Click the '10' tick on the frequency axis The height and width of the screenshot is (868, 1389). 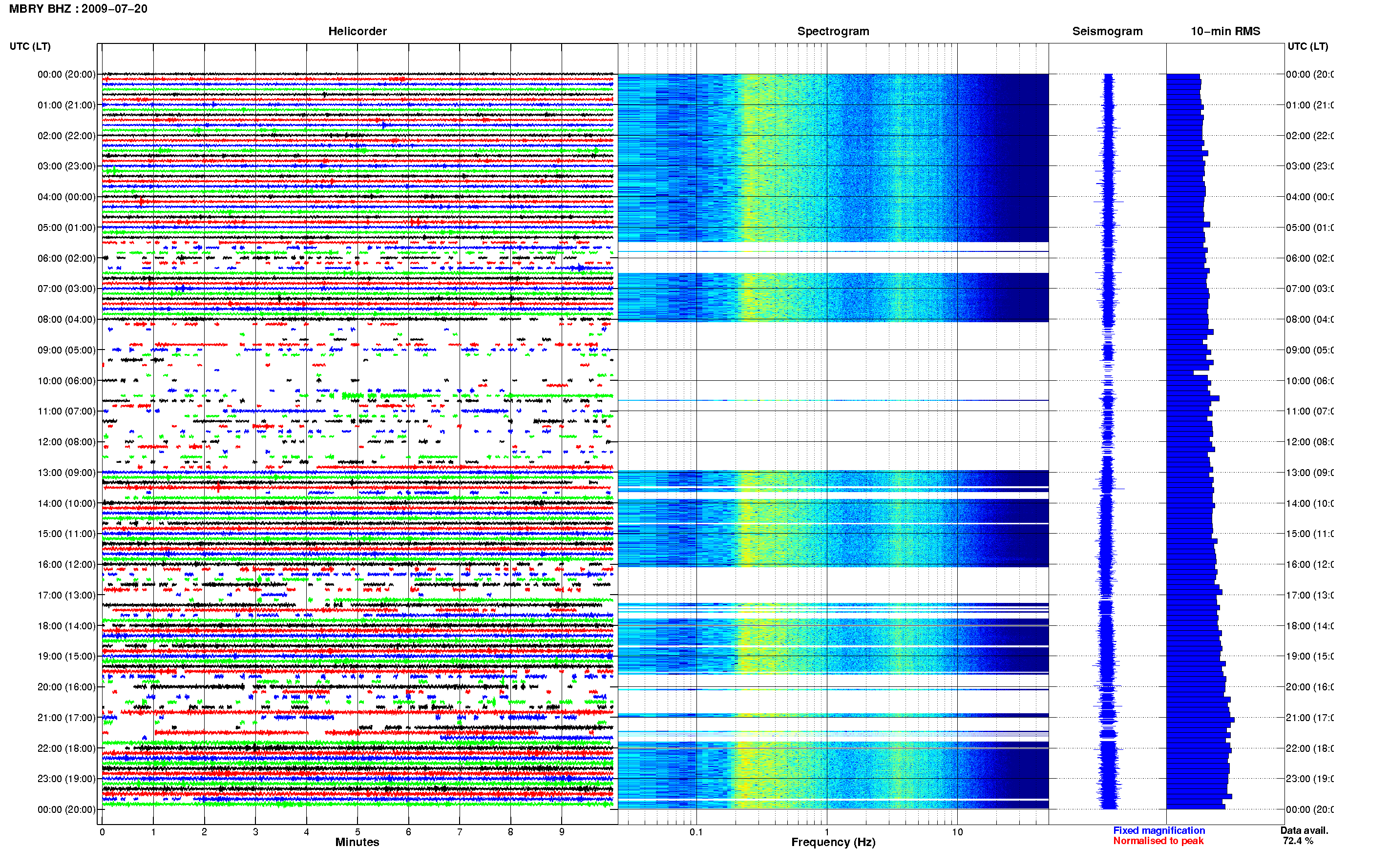tap(957, 832)
